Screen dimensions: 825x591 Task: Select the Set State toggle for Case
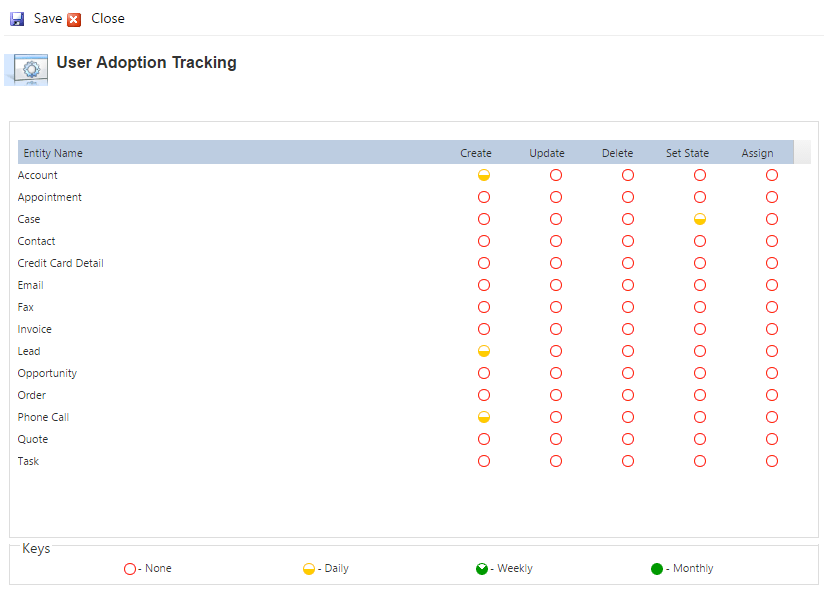699,219
